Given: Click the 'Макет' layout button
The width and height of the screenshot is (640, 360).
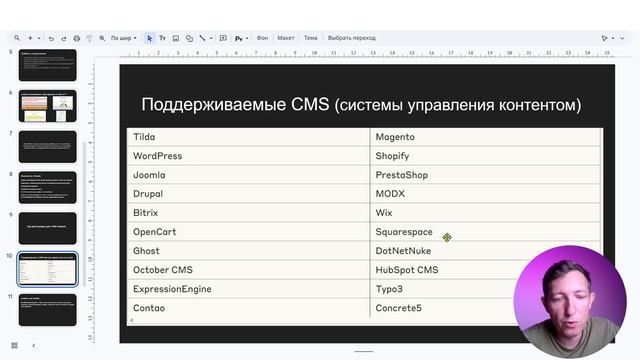Looking at the screenshot, I should 286,38.
